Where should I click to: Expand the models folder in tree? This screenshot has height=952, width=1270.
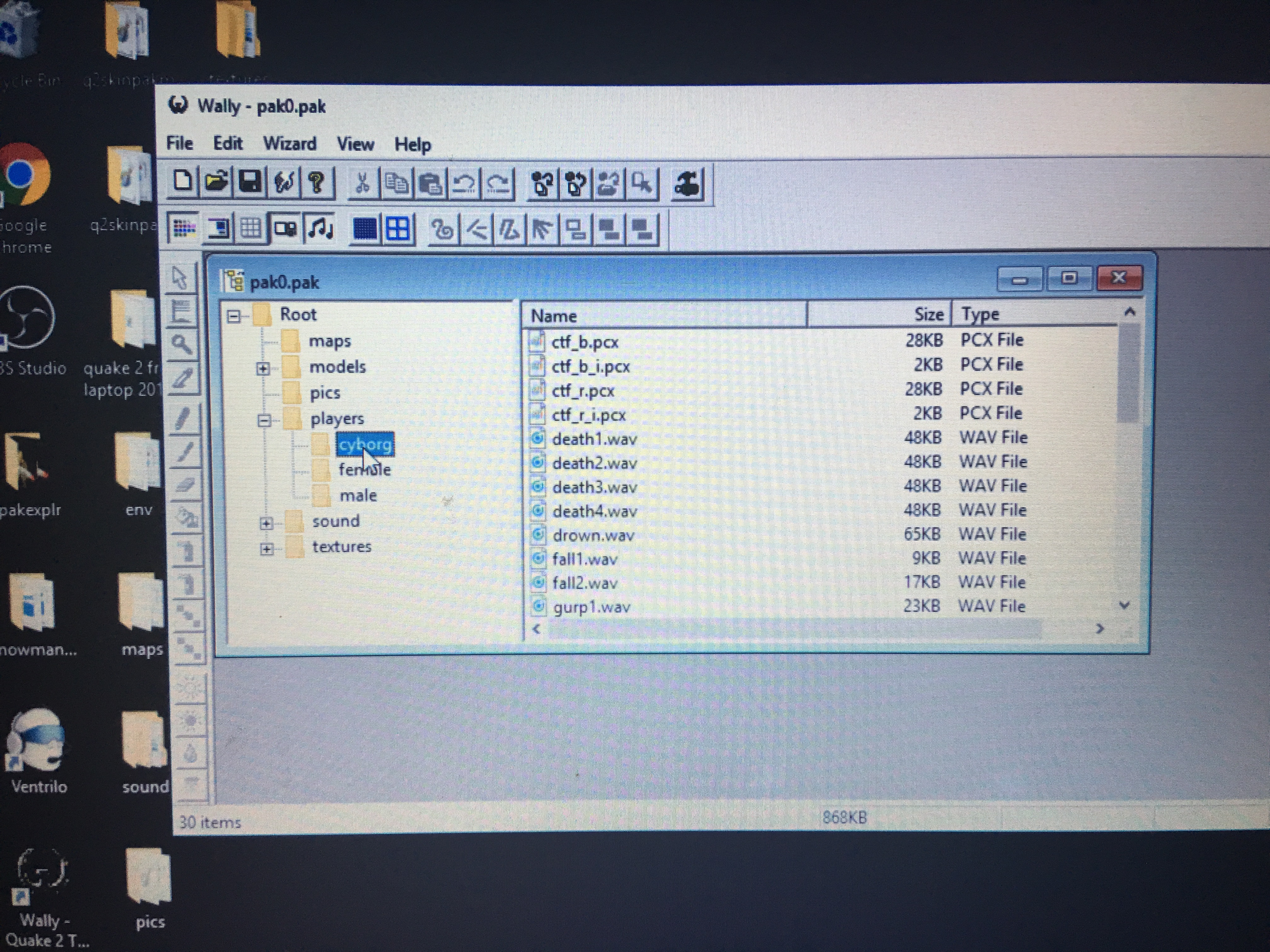point(264,368)
